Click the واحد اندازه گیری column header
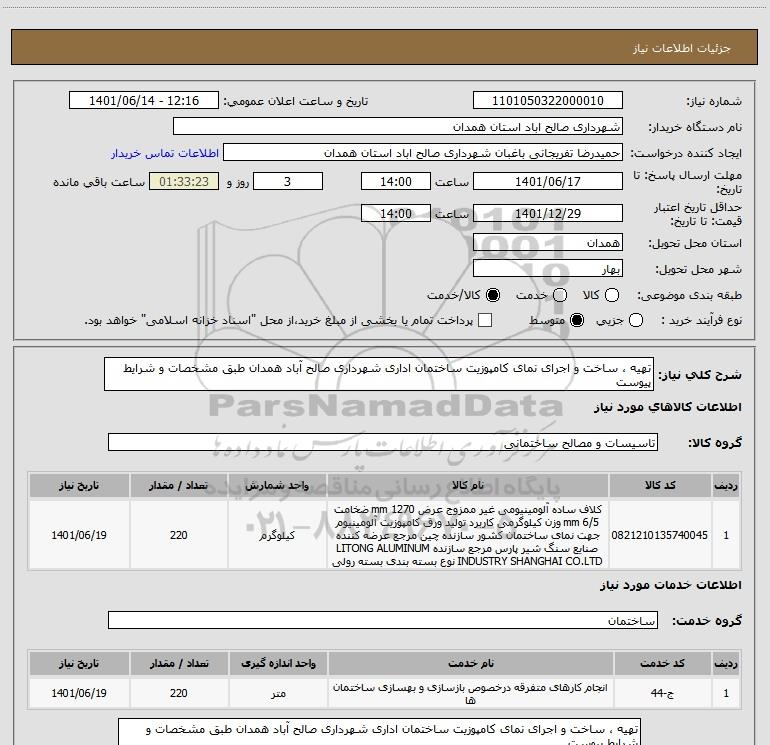Viewport: 770px width, 745px height. (278, 663)
